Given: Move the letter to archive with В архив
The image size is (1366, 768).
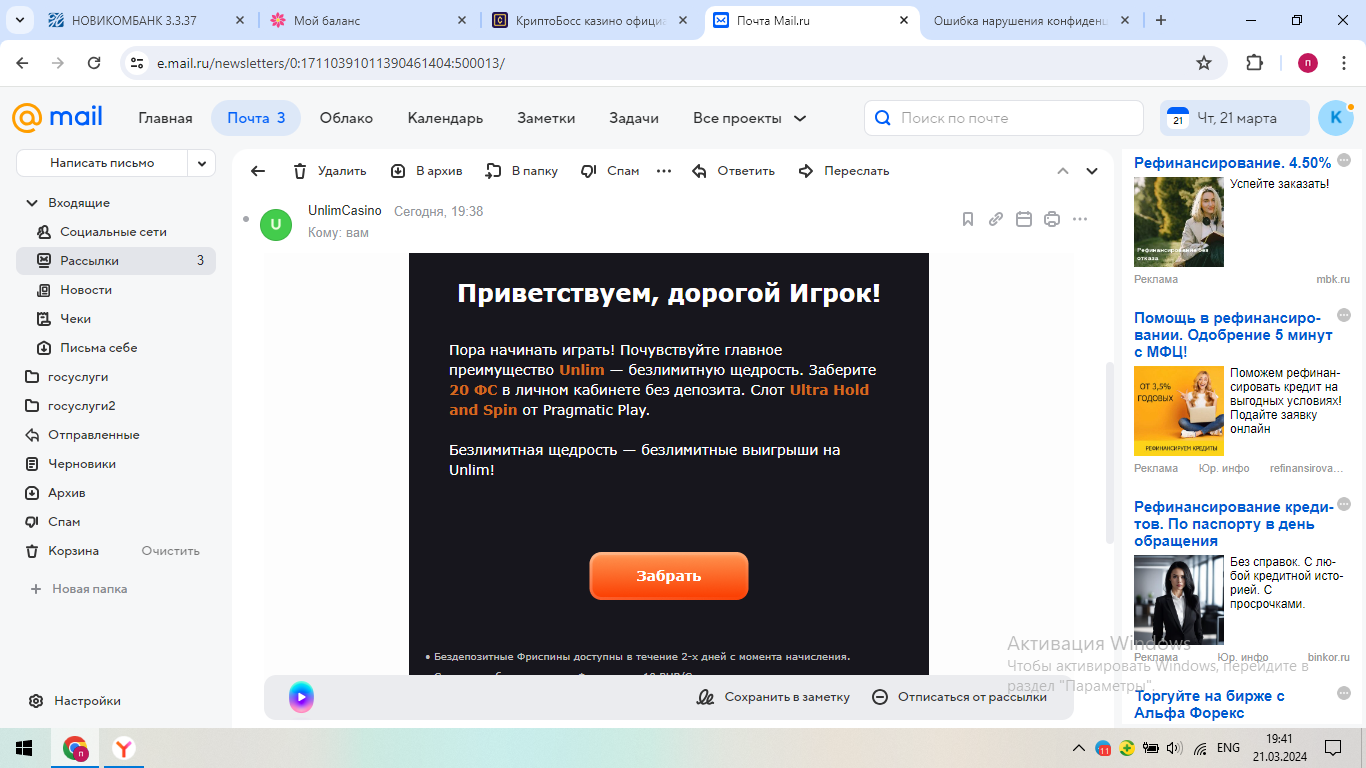Looking at the screenshot, I should [426, 171].
